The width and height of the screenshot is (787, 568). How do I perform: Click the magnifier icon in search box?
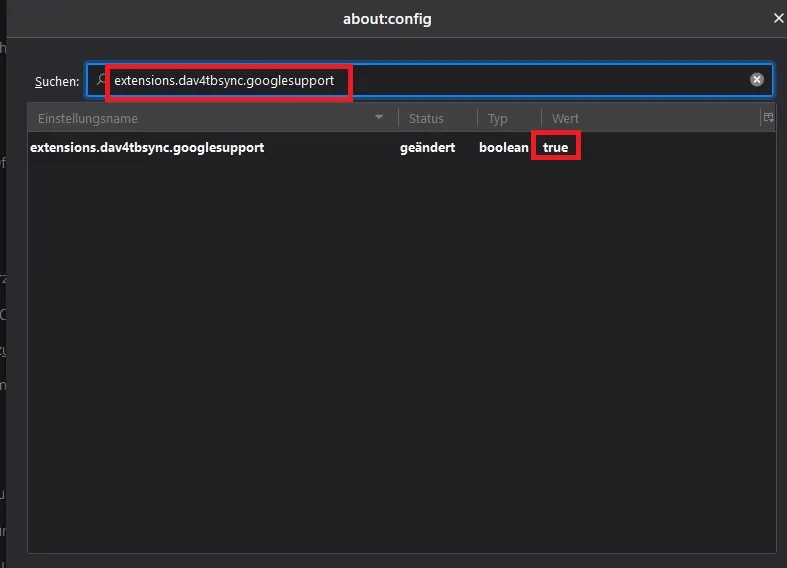(101, 79)
